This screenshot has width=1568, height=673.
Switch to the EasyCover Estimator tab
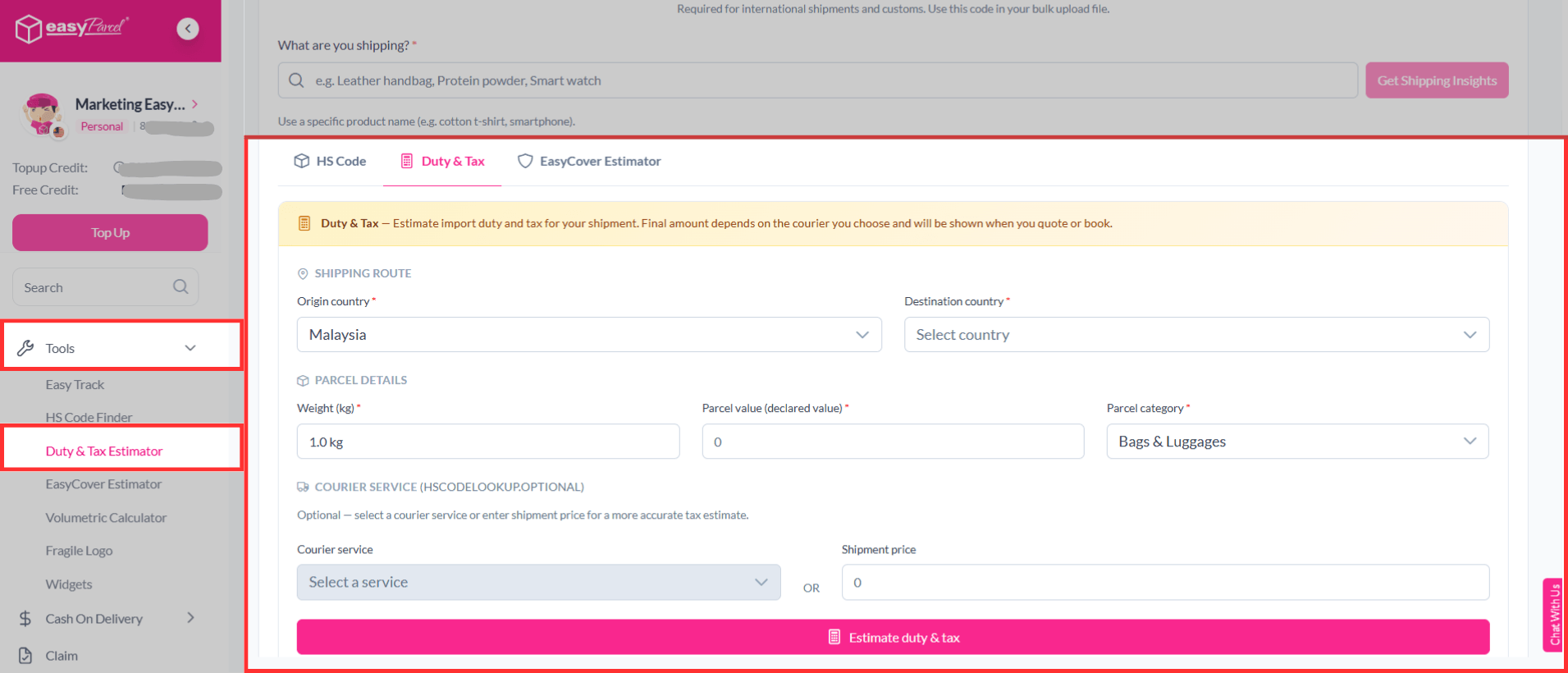589,161
